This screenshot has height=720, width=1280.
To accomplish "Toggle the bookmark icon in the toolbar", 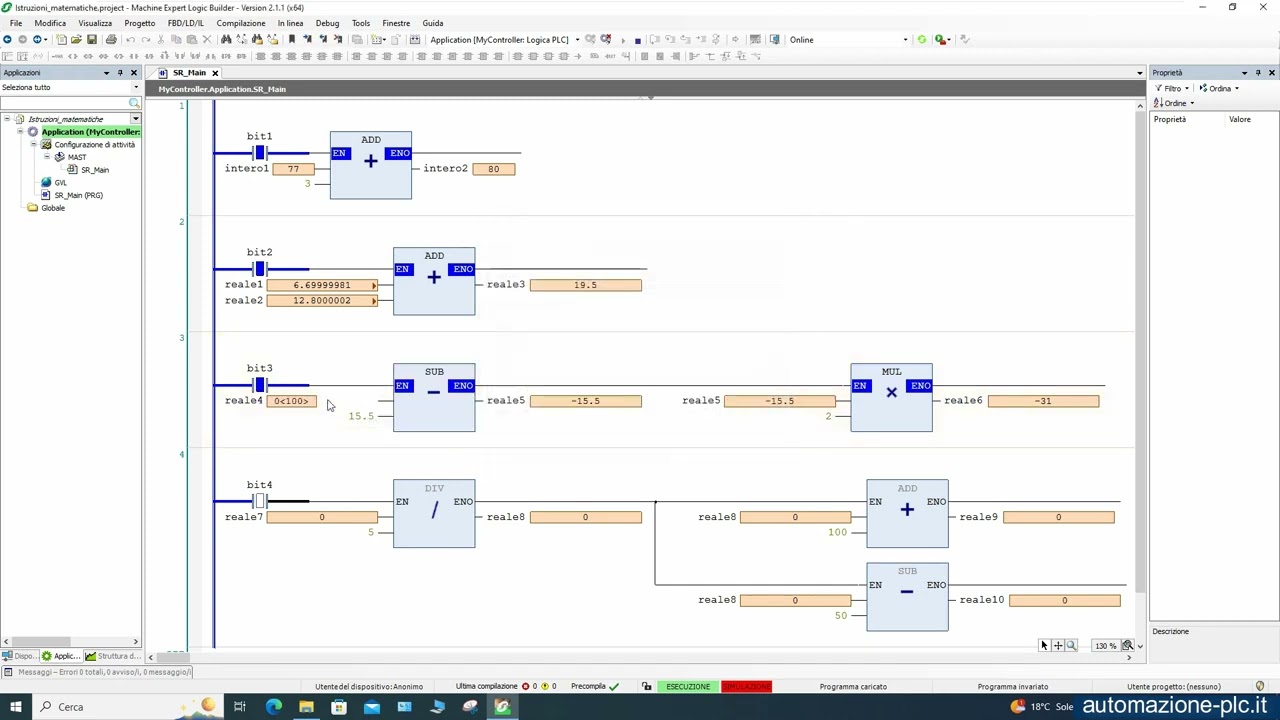I will click(292, 40).
